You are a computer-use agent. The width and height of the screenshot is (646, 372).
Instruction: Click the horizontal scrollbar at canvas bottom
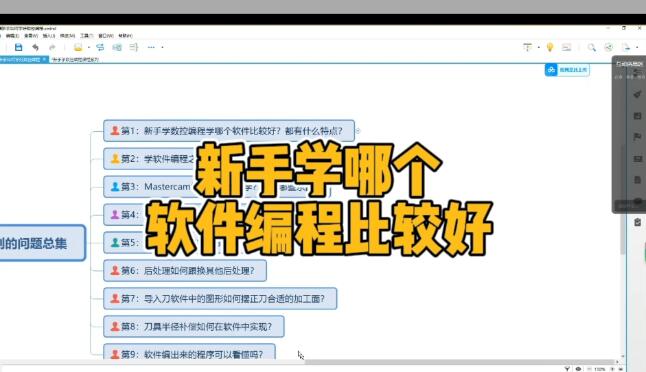[x=459, y=362]
